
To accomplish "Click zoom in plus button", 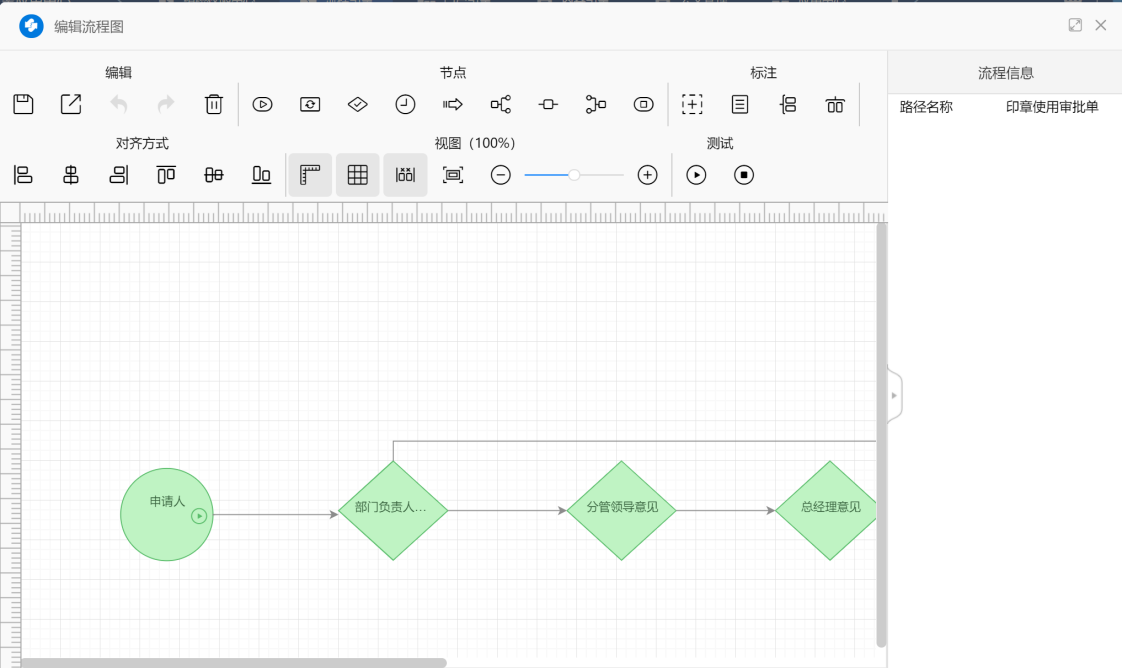I will (648, 175).
